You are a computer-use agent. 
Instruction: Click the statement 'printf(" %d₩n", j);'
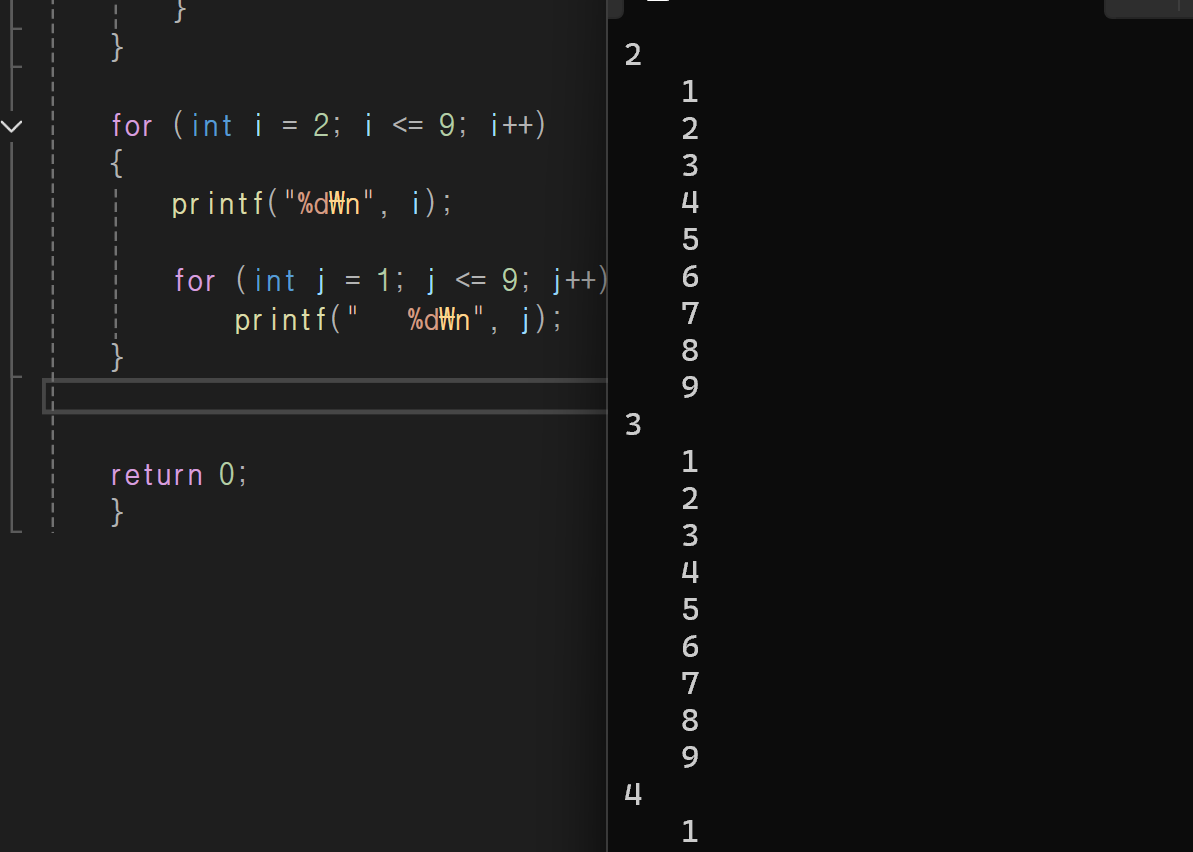398,320
